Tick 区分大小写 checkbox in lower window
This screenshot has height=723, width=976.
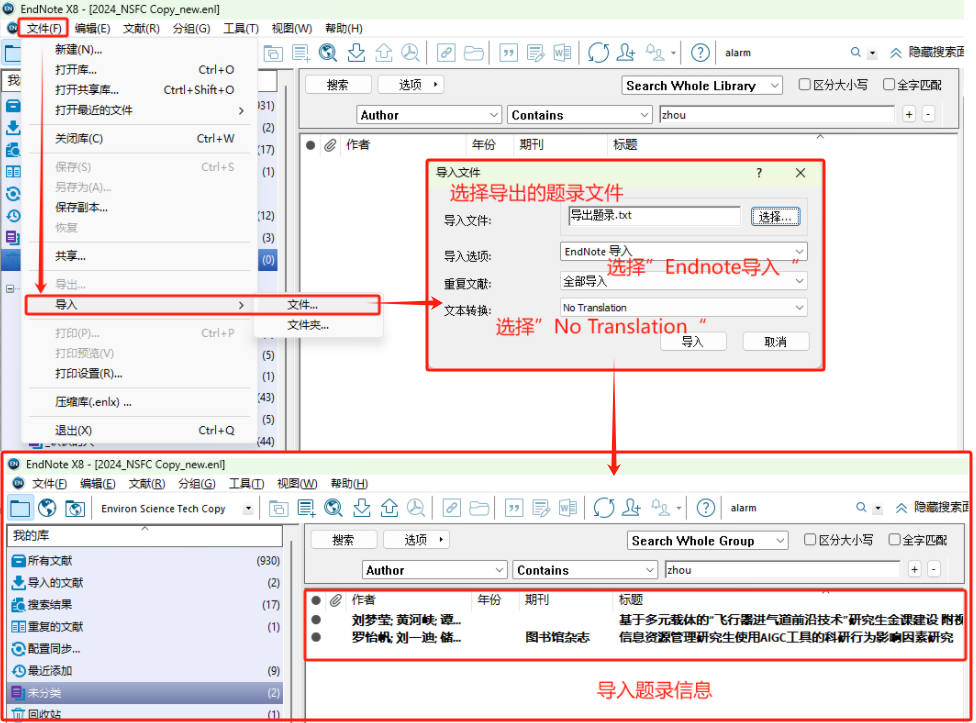tap(810, 539)
